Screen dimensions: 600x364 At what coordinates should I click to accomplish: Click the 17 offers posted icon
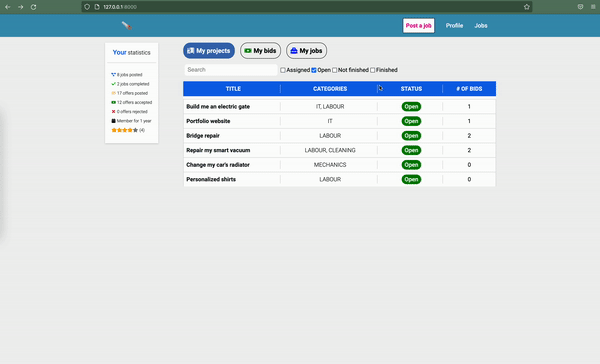coord(113,93)
